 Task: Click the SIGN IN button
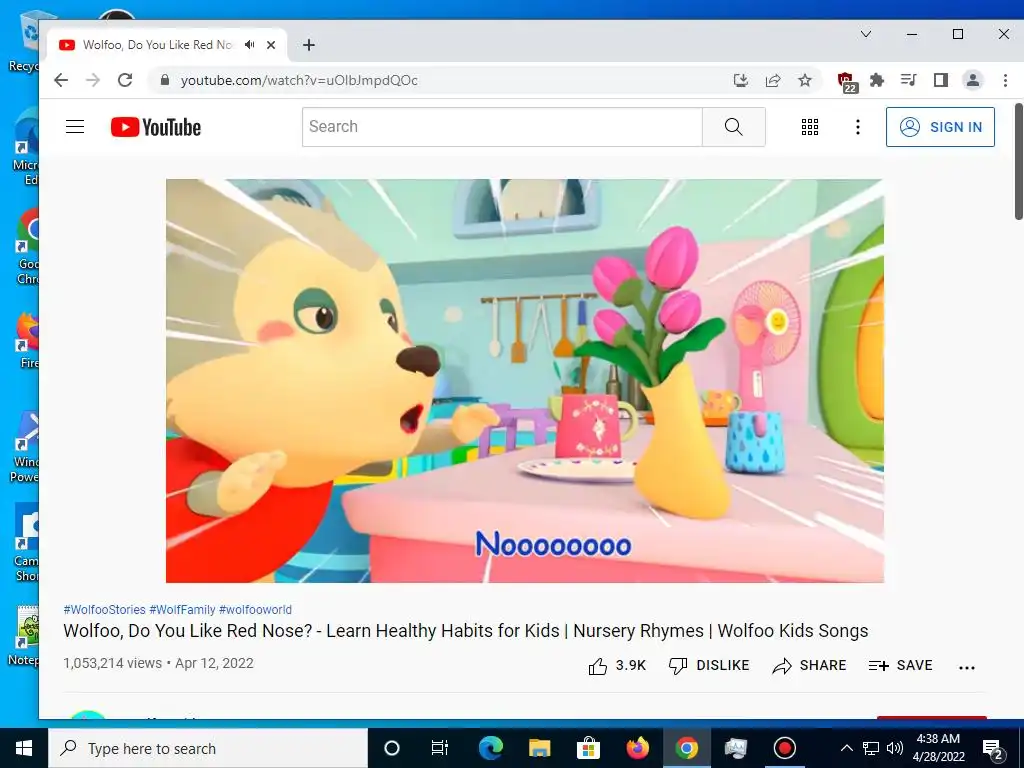[940, 127]
